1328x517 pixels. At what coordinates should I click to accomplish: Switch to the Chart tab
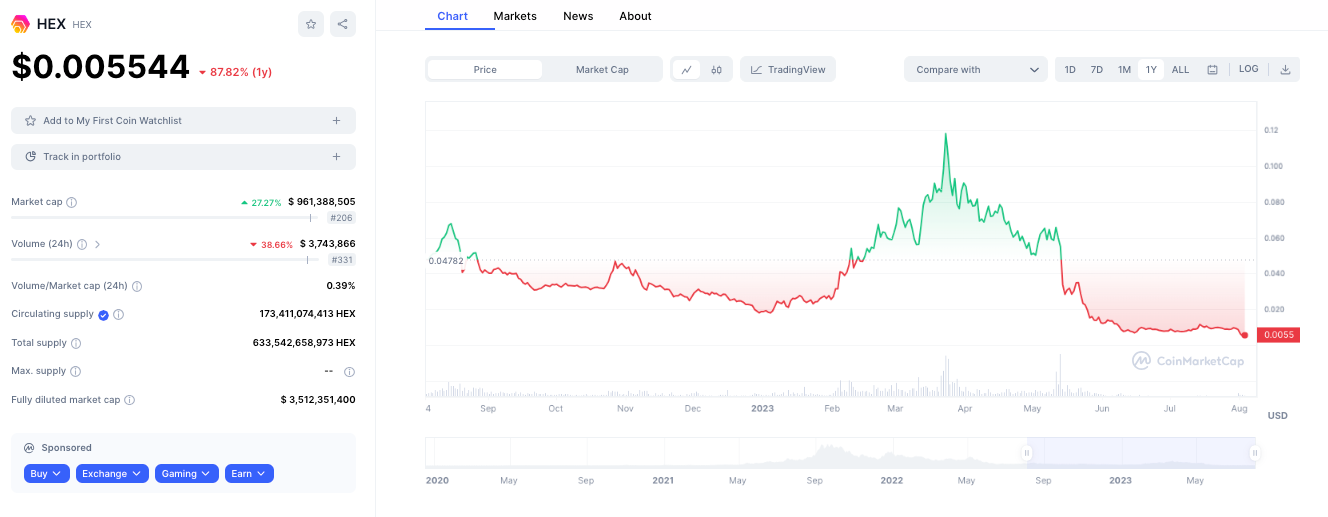click(453, 16)
